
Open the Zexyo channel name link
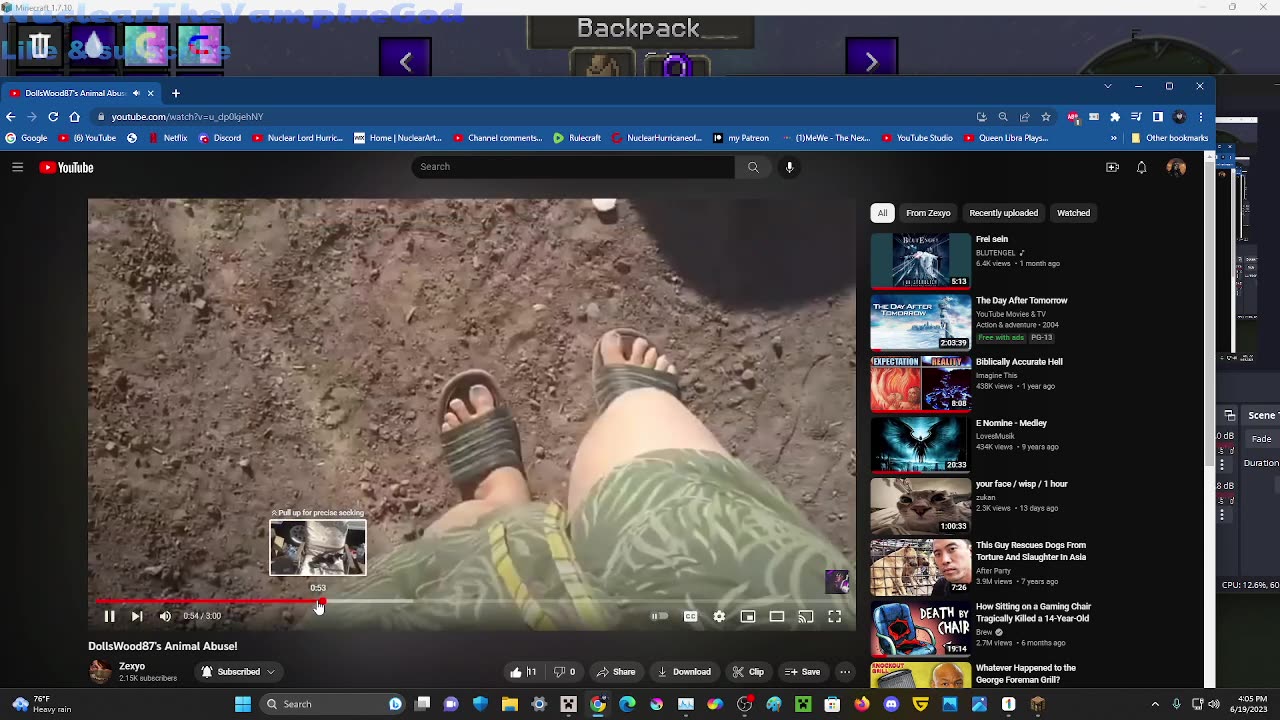[x=132, y=666]
